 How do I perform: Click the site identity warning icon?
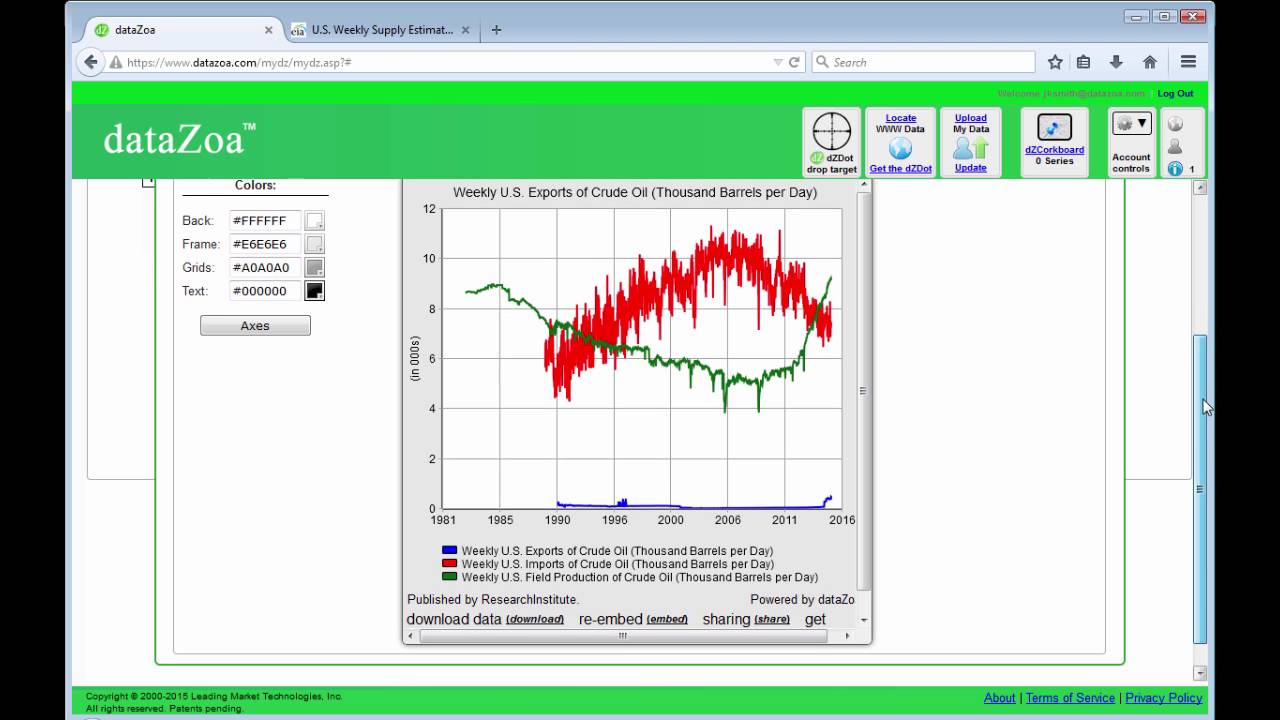click(116, 62)
